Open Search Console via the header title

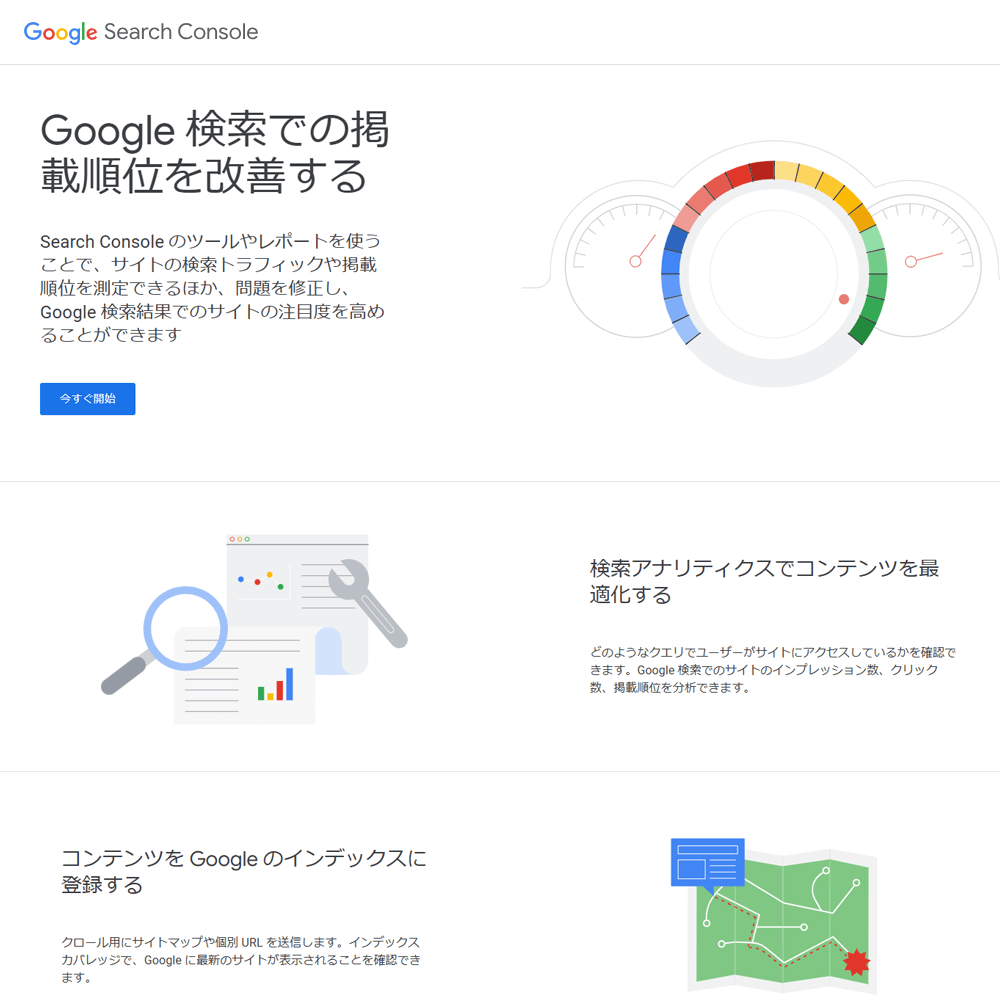(180, 32)
